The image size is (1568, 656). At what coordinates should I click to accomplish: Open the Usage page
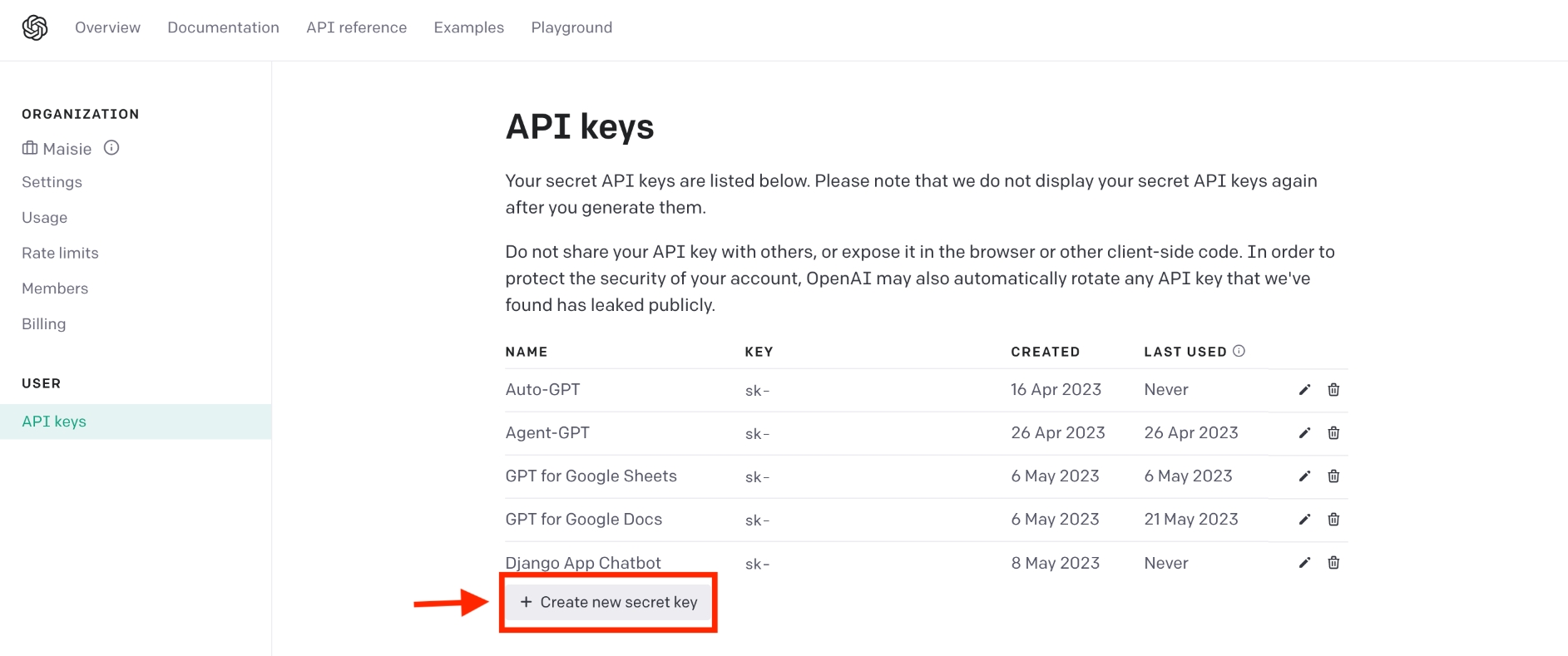(44, 218)
